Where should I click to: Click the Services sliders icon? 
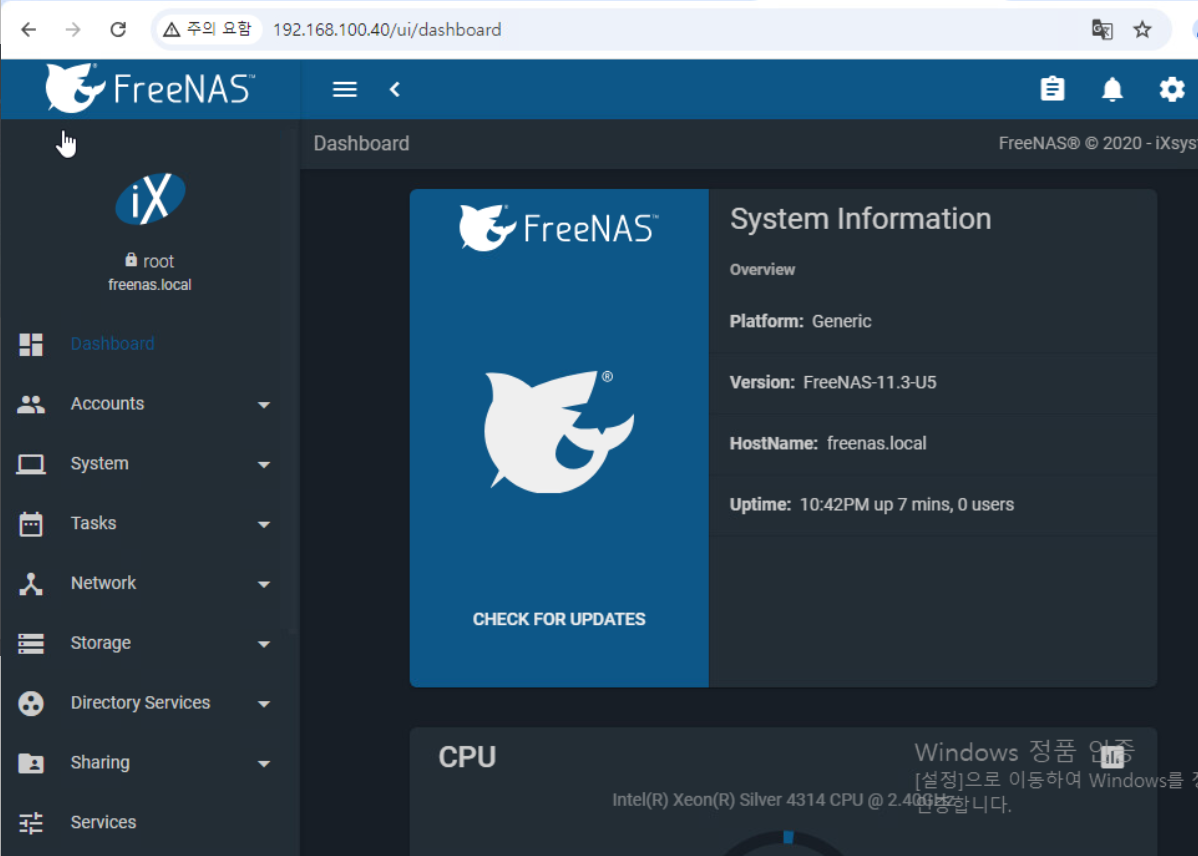point(31,822)
